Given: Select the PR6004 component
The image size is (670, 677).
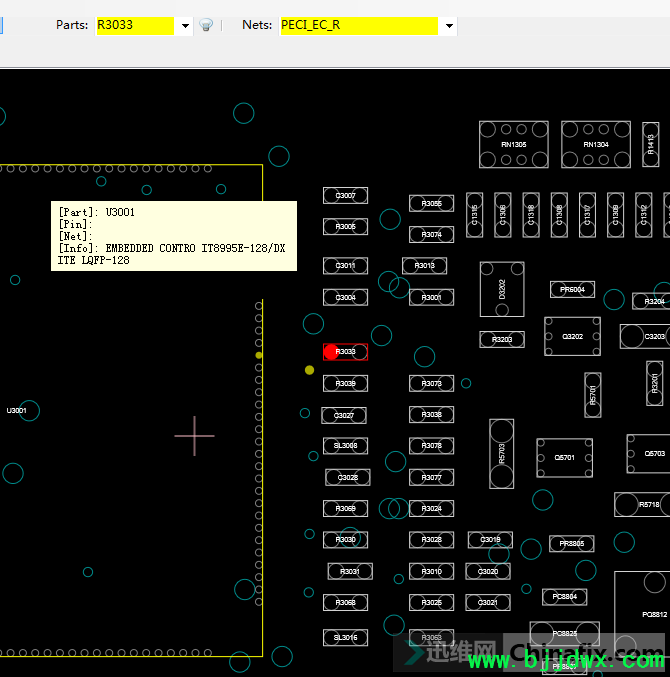Looking at the screenshot, I should pos(572,289).
